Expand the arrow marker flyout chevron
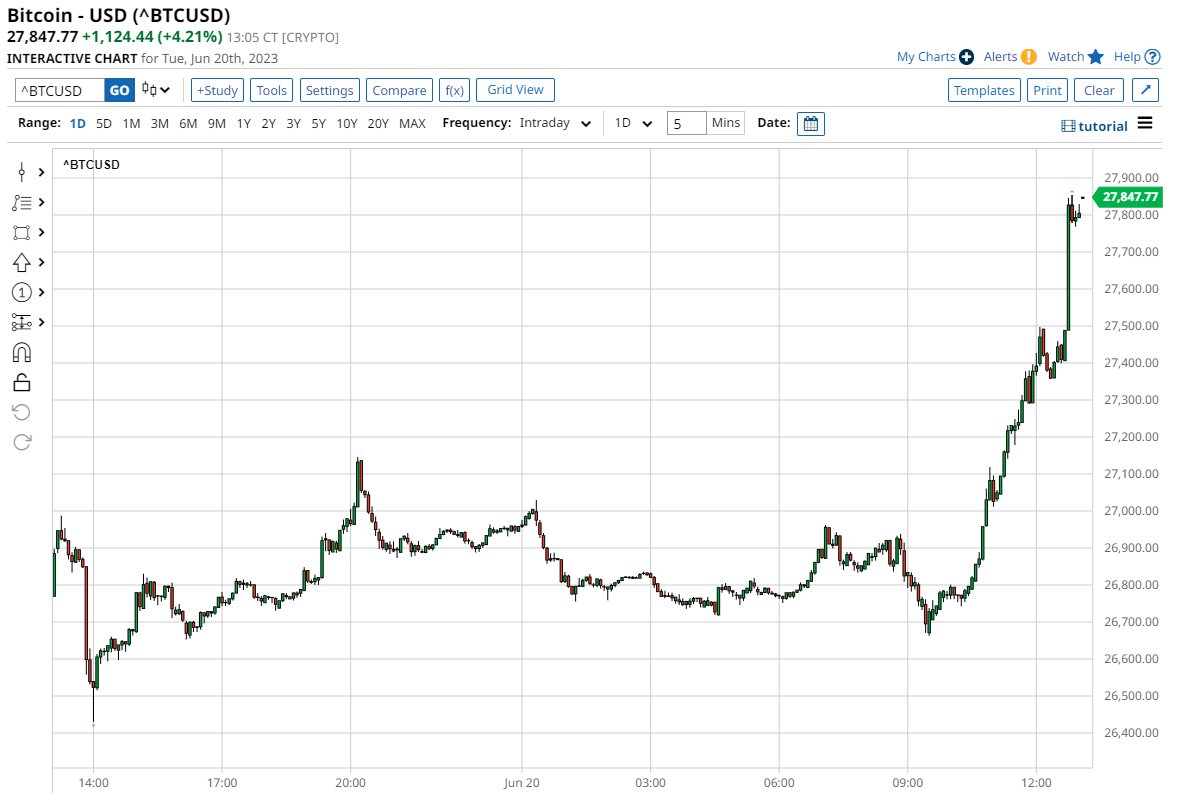 42,262
